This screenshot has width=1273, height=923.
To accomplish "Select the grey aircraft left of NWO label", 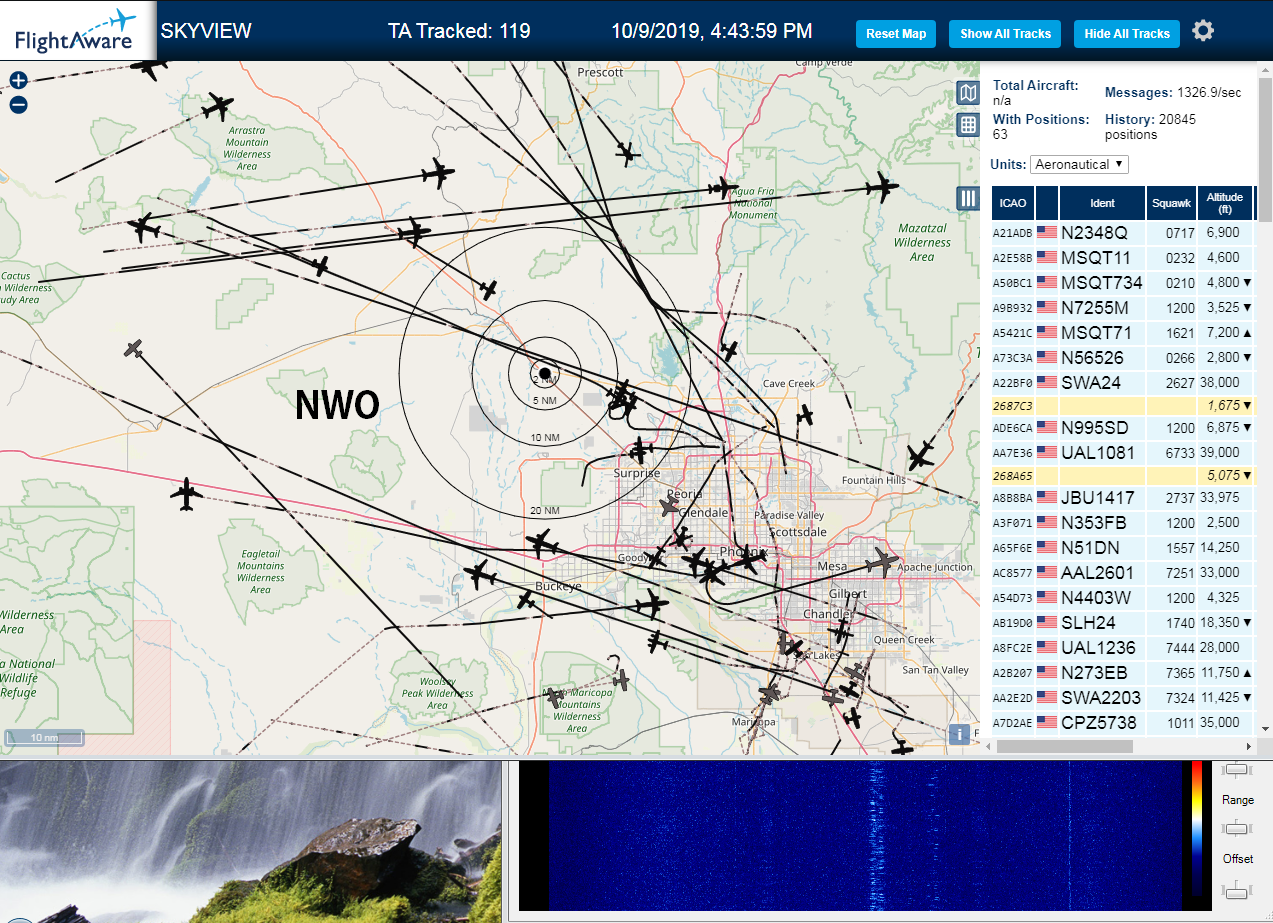I will click(134, 349).
